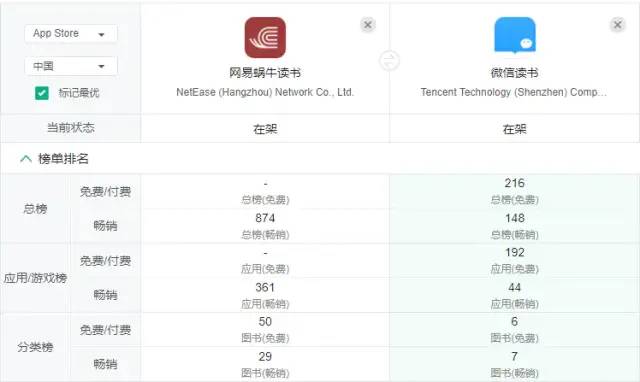640x382 pixels.
Task: Click the 榜单排名 section title
Action: coord(63,159)
